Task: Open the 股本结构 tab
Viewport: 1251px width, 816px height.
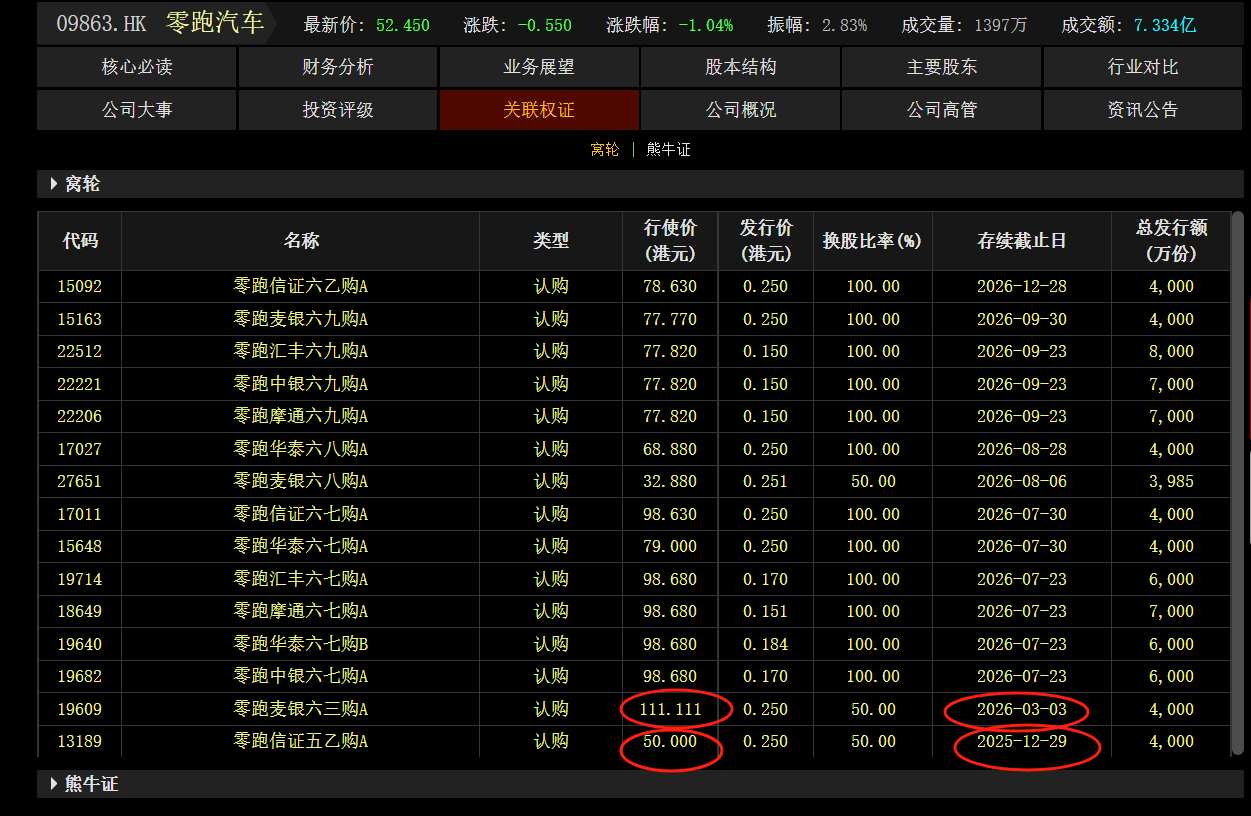Action: click(x=741, y=67)
